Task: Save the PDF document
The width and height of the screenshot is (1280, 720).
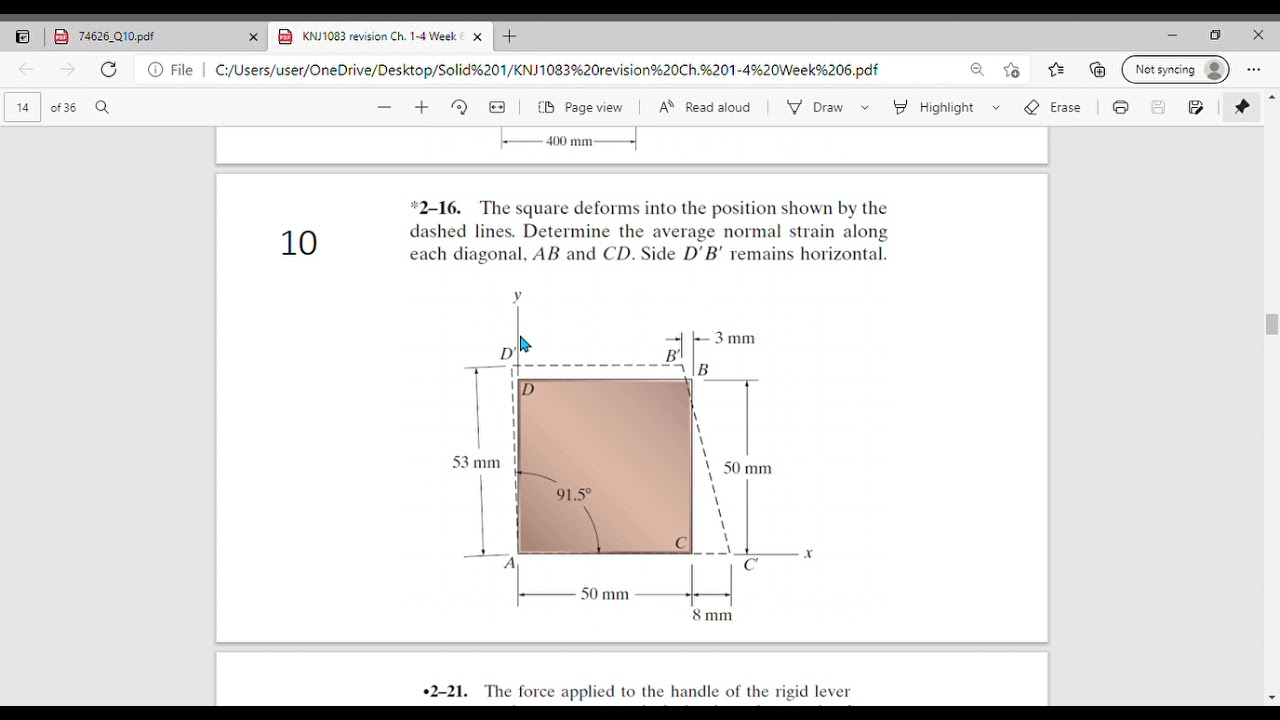Action: [x=1158, y=107]
